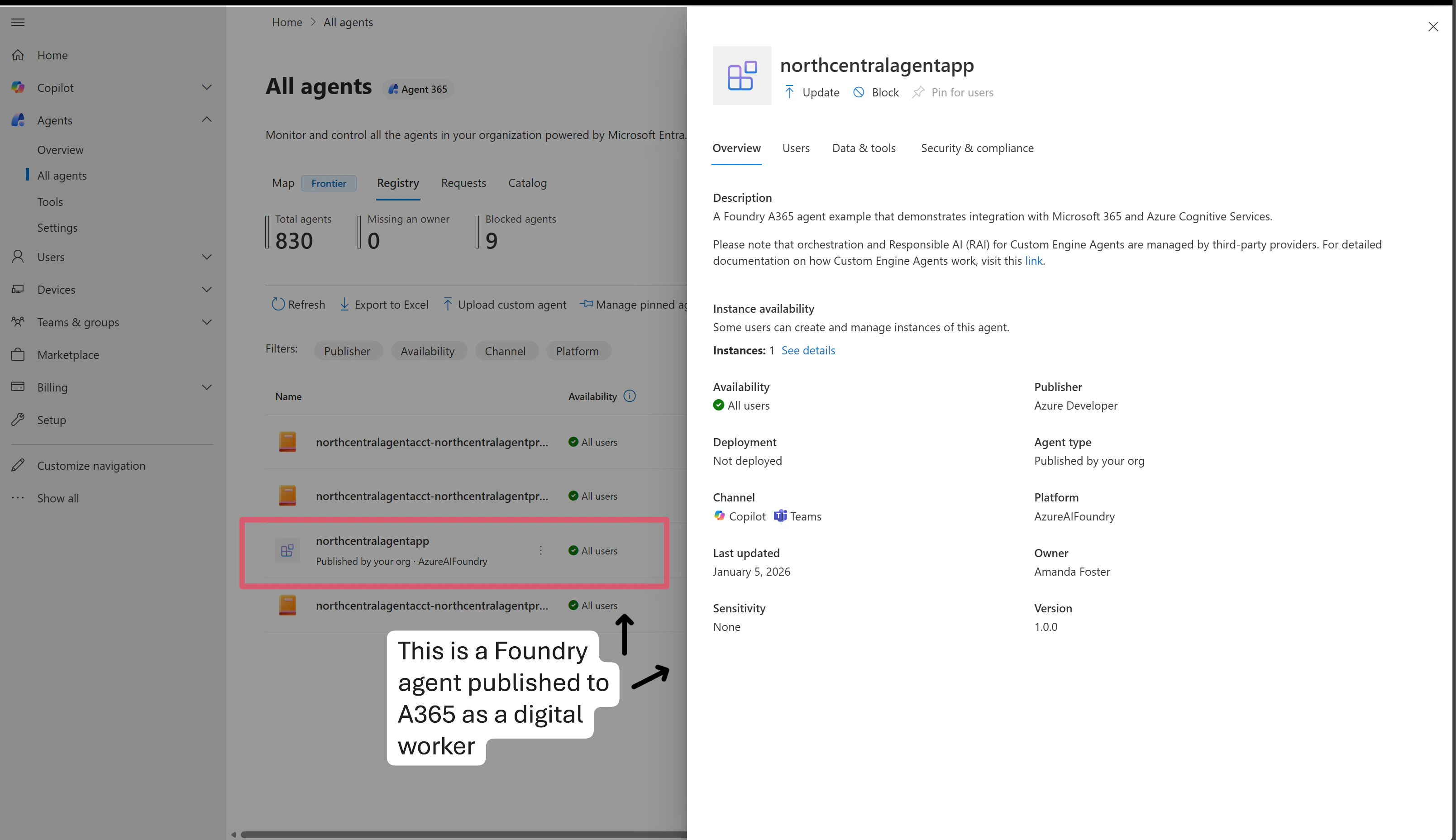1456x840 pixels.
Task: Click the Frontier badge
Action: click(329, 183)
